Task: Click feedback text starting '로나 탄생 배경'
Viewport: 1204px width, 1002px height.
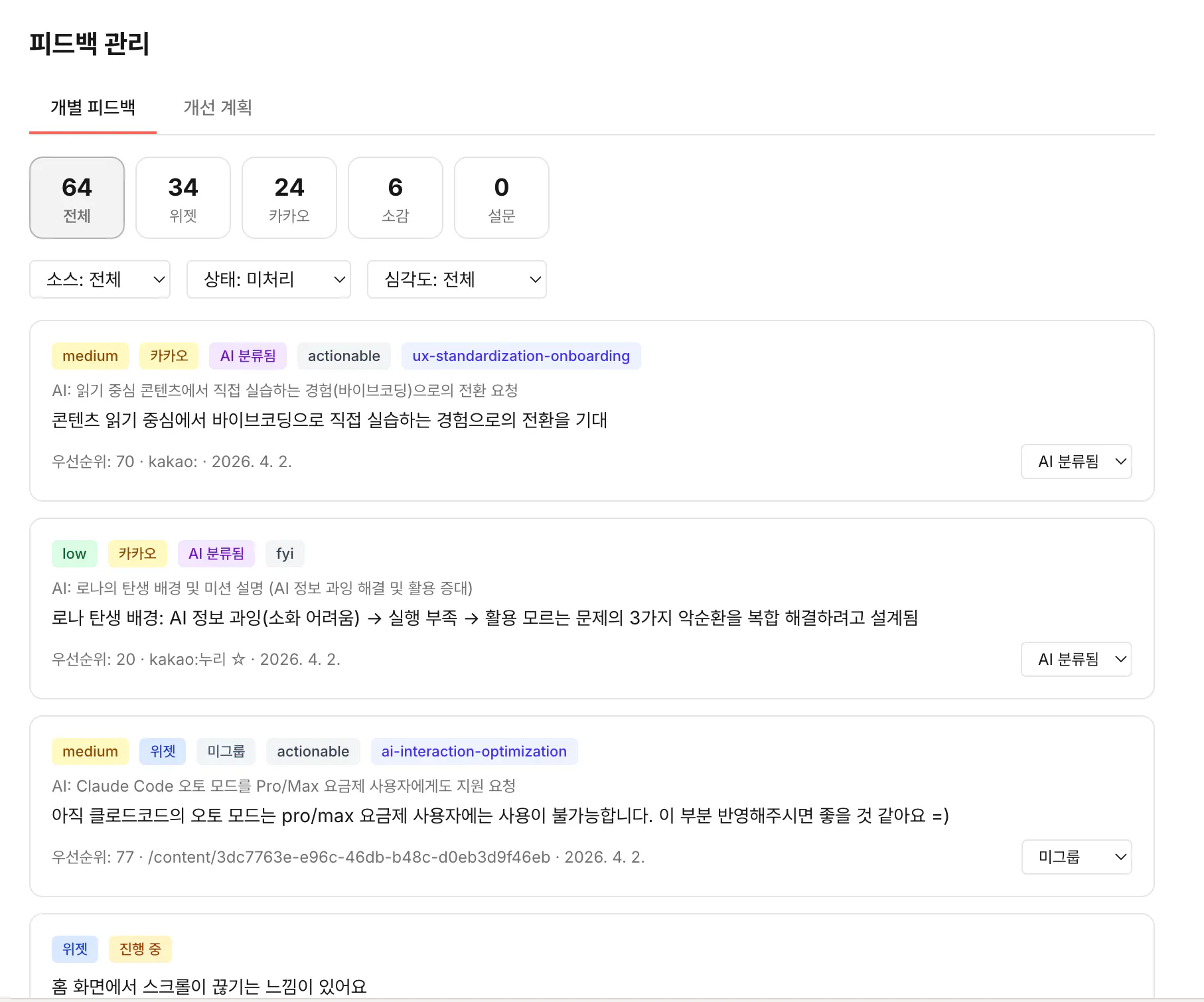Action: click(x=485, y=618)
